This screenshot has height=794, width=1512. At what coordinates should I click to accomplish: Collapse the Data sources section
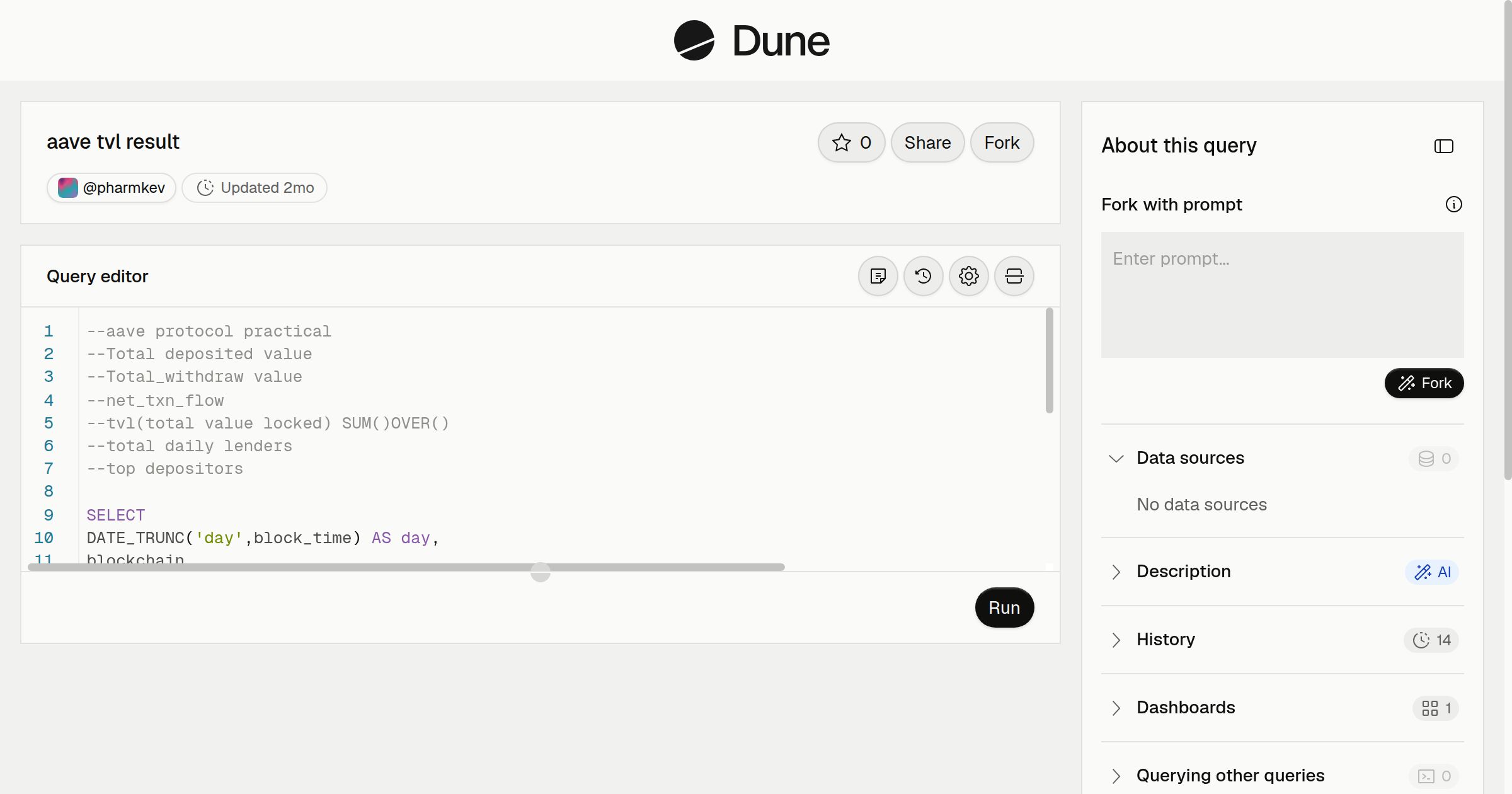point(1116,458)
